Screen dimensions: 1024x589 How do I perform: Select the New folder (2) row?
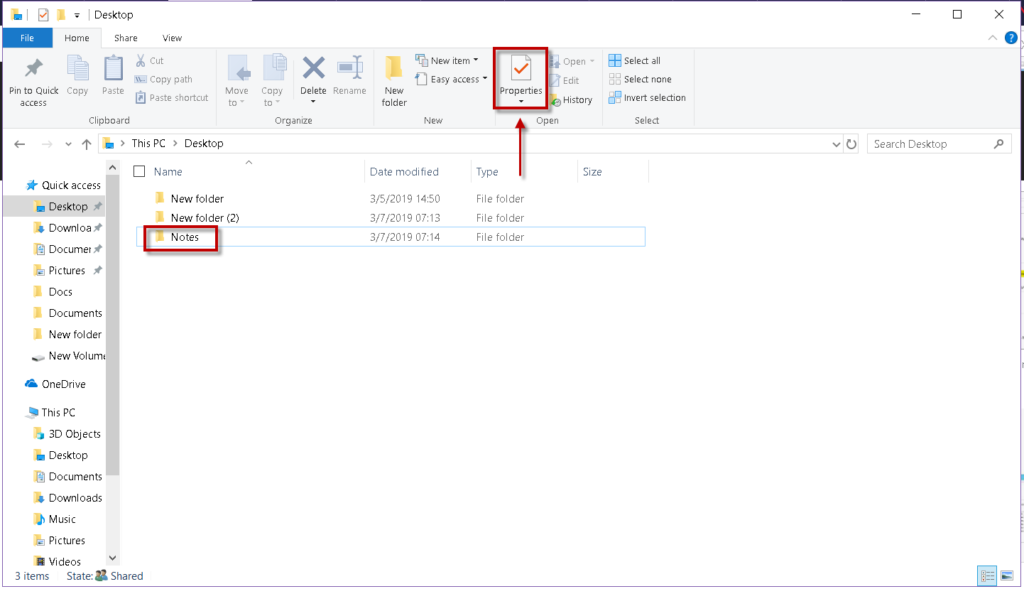[391, 218]
